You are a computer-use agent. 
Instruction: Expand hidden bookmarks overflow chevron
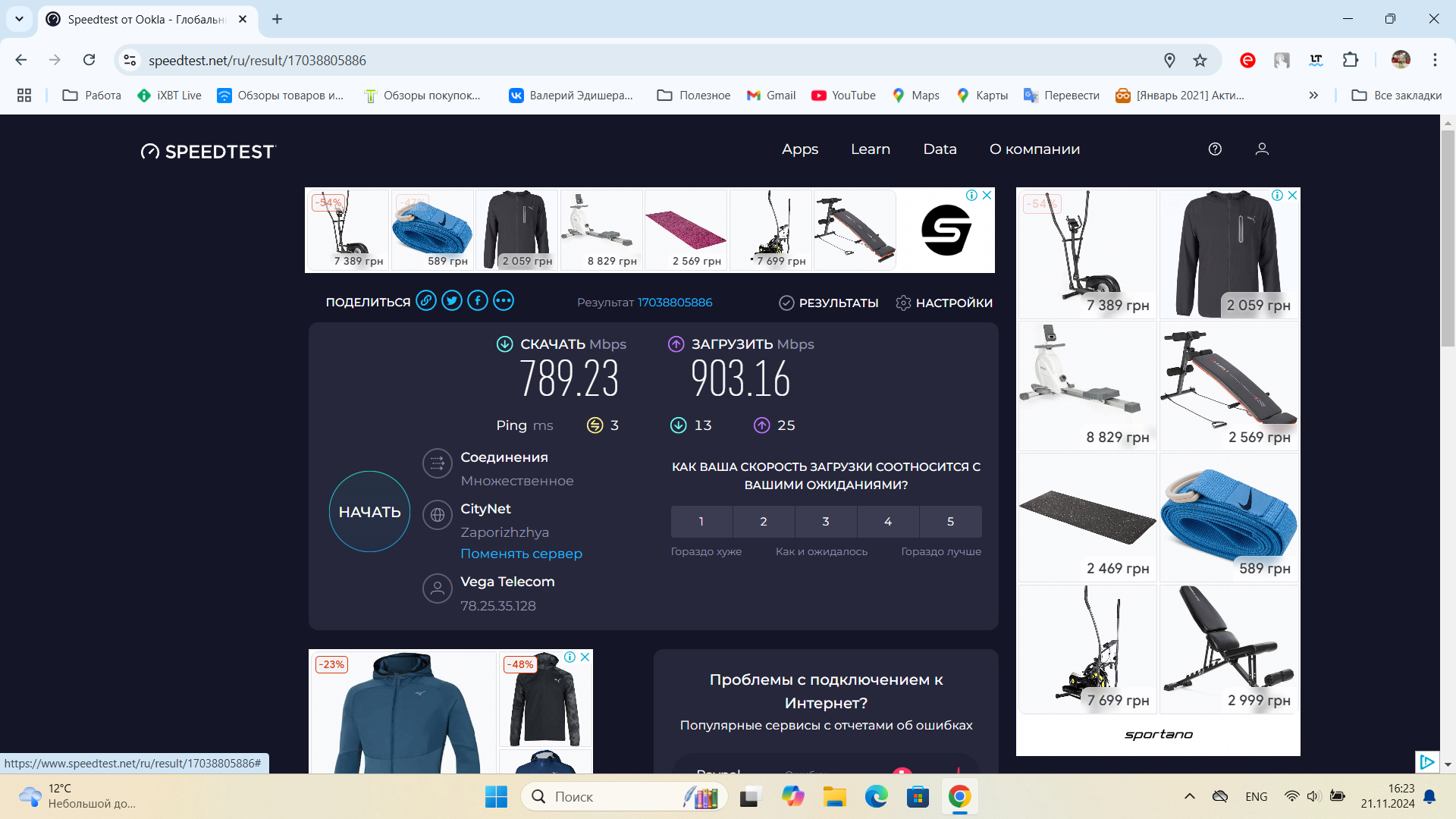coord(1313,96)
